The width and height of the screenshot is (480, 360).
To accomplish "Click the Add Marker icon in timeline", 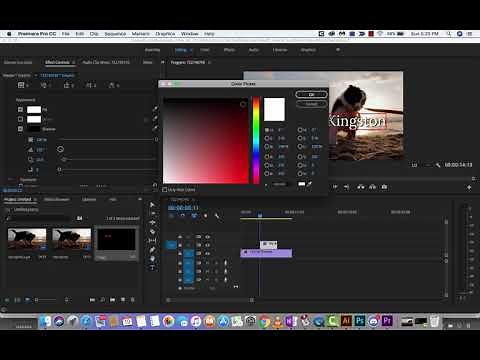I will 205,216.
